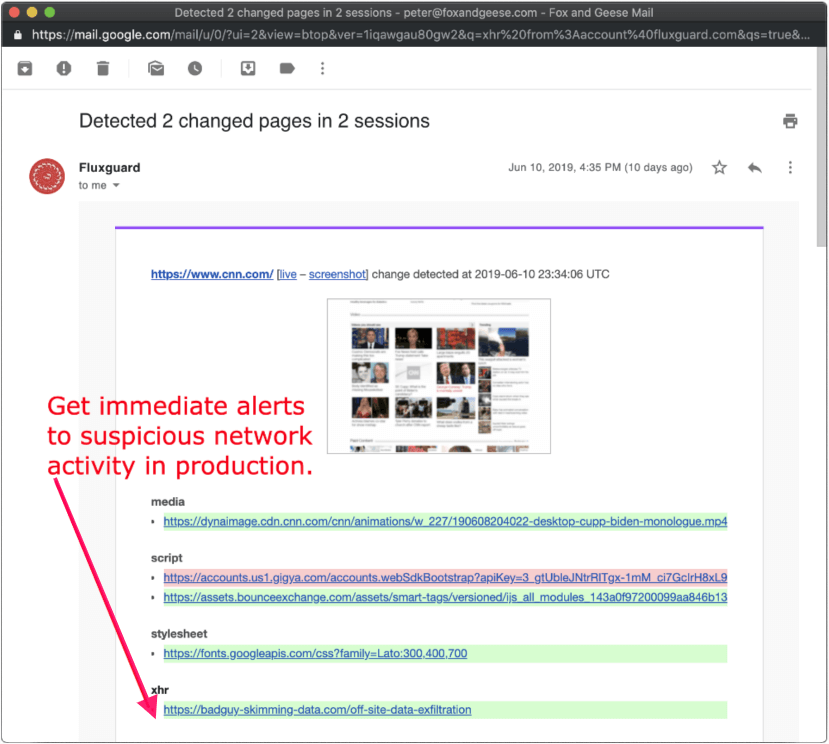This screenshot has height=744, width=829.
Task: Open the badguy-skimming-data.com xhr link
Action: tap(317, 710)
